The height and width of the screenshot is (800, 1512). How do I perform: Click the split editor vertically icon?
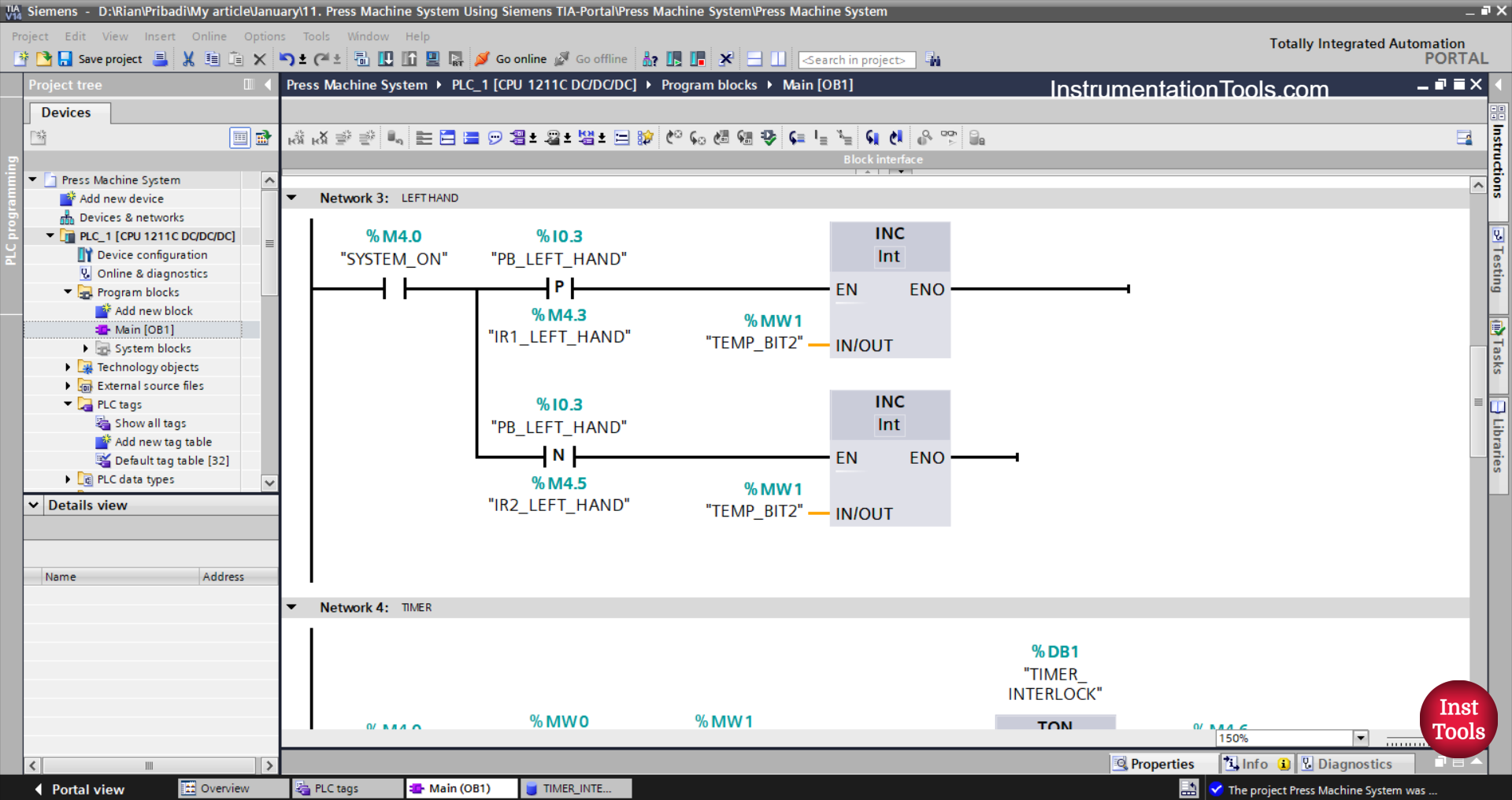pyautogui.click(x=778, y=59)
